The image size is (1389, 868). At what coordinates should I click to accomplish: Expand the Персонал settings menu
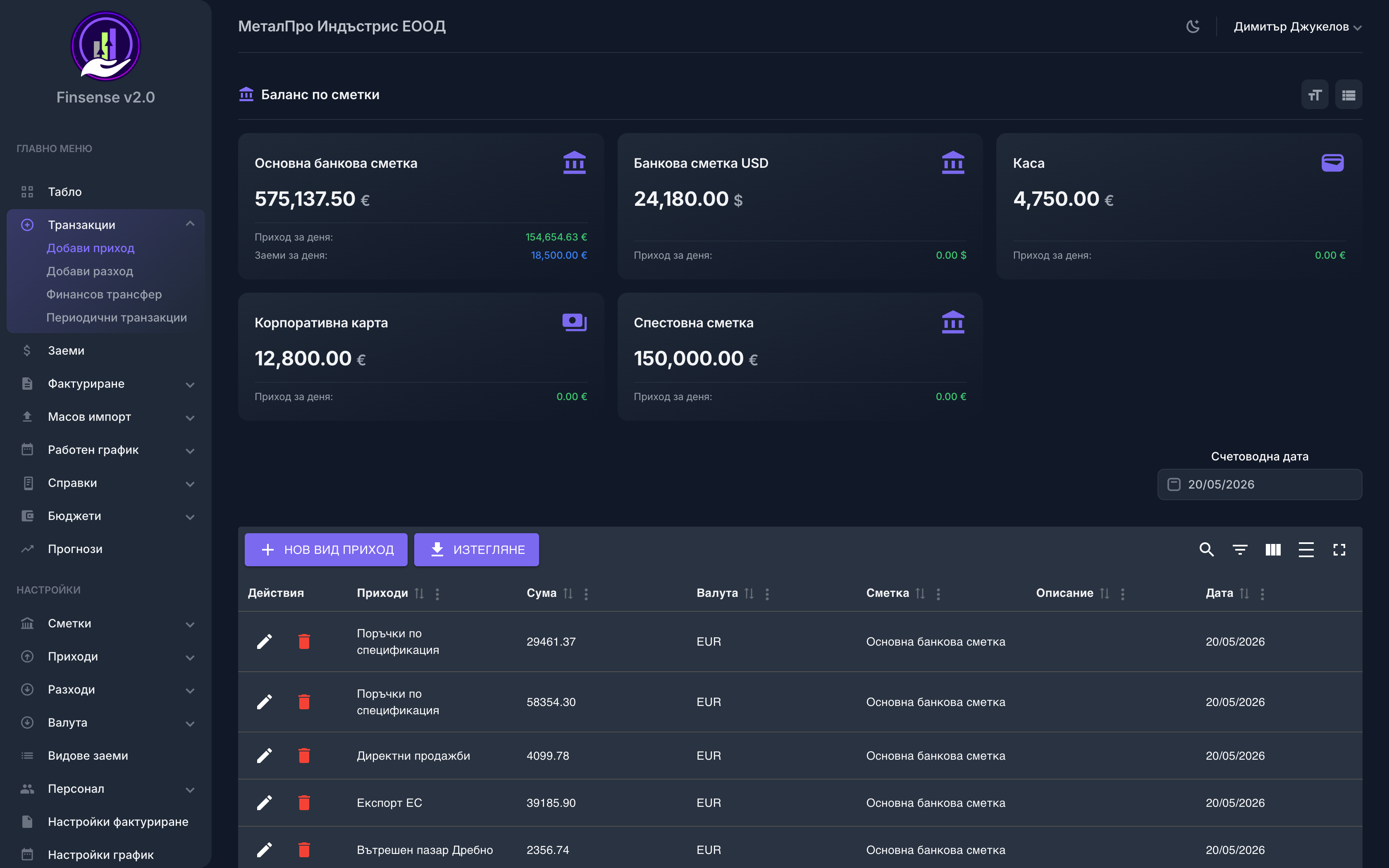click(105, 789)
